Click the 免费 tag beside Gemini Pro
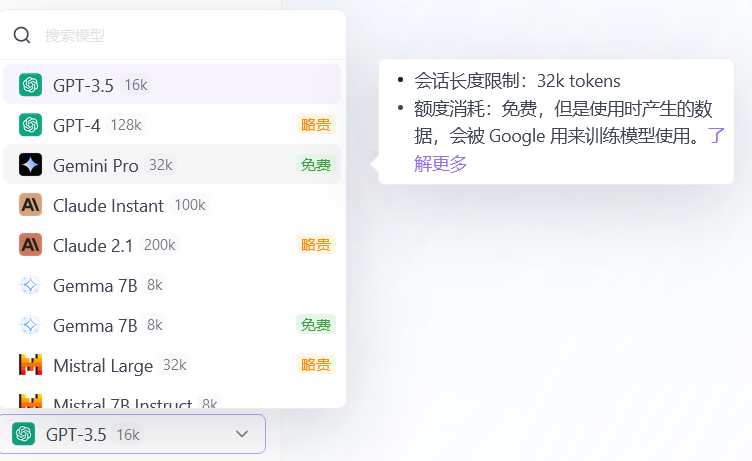Image resolution: width=752 pixels, height=461 pixels. [x=316, y=165]
